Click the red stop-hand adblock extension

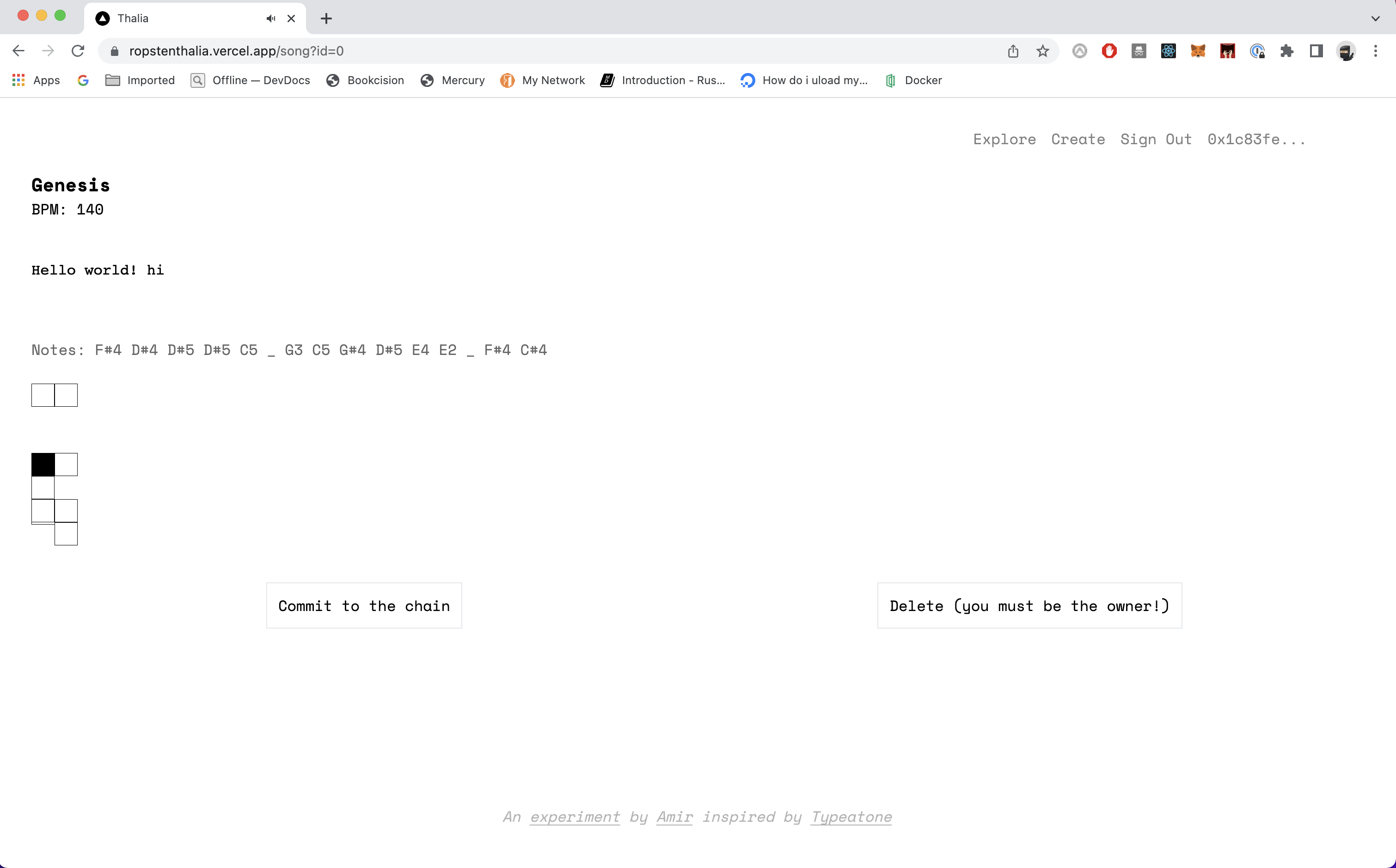tap(1109, 51)
